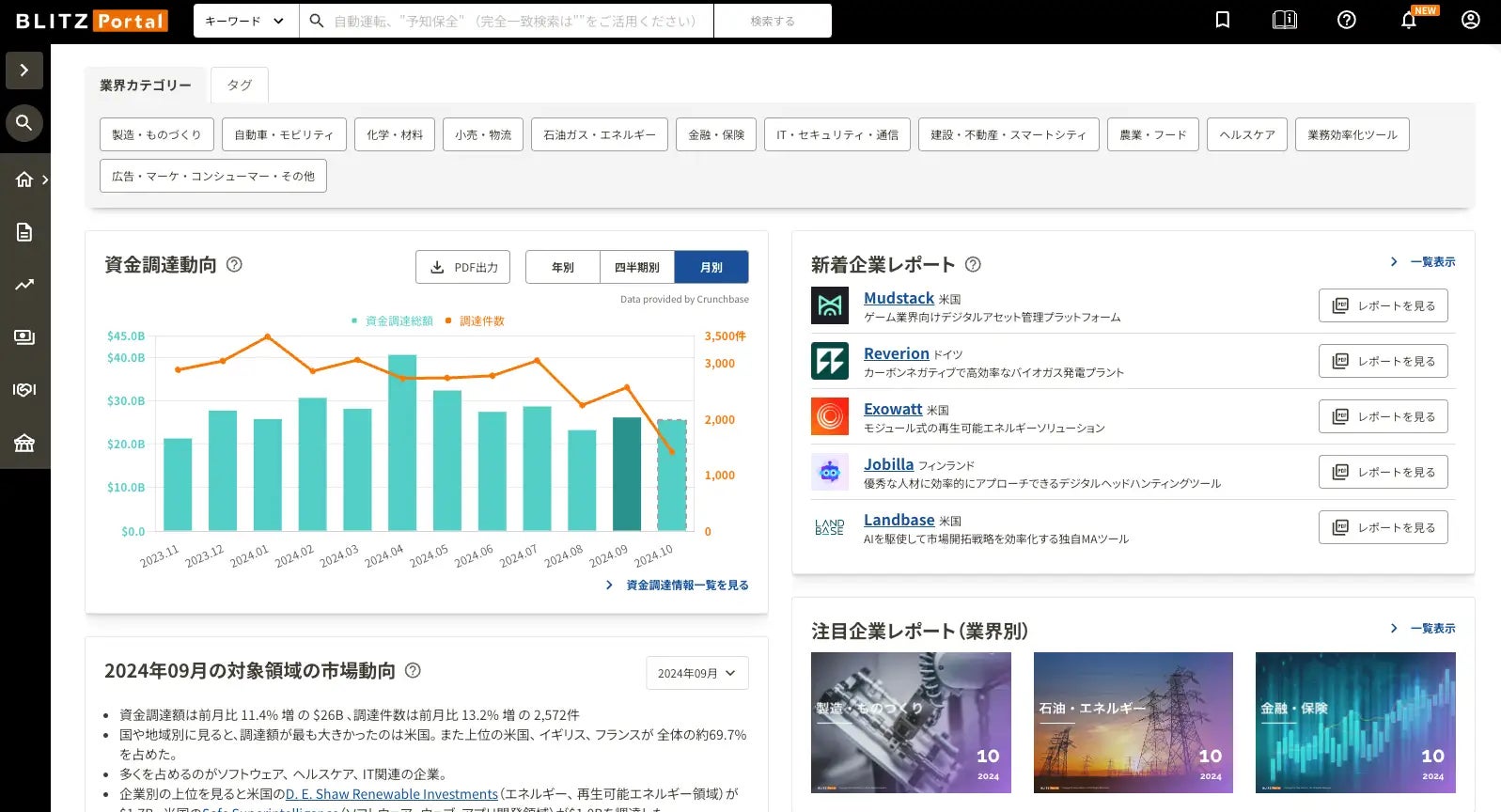Click the PDF出力 download button
1501x812 pixels.
point(463,267)
